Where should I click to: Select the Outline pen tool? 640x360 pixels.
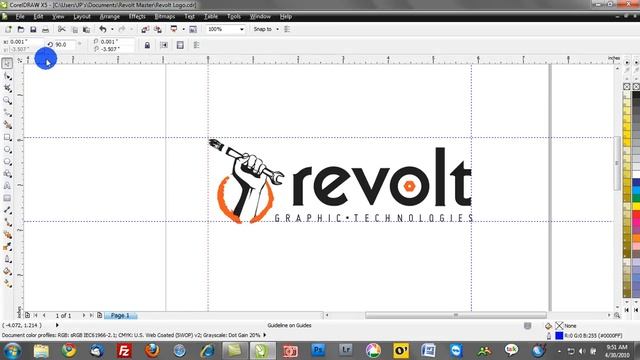7,259
